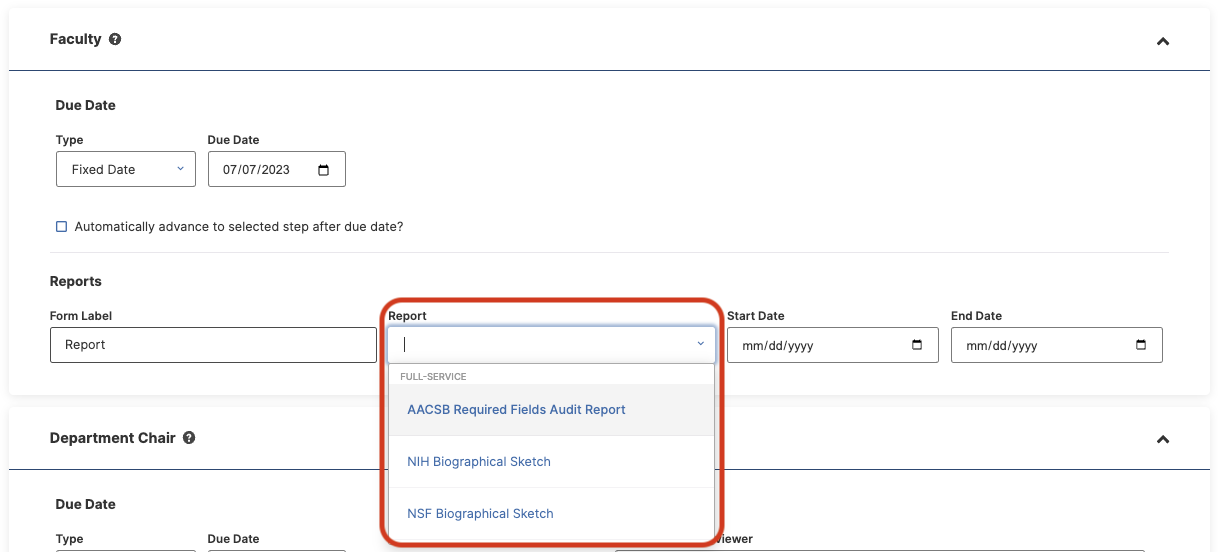
Task: Open help tooltip next to Faculty heading
Action: coord(115,40)
